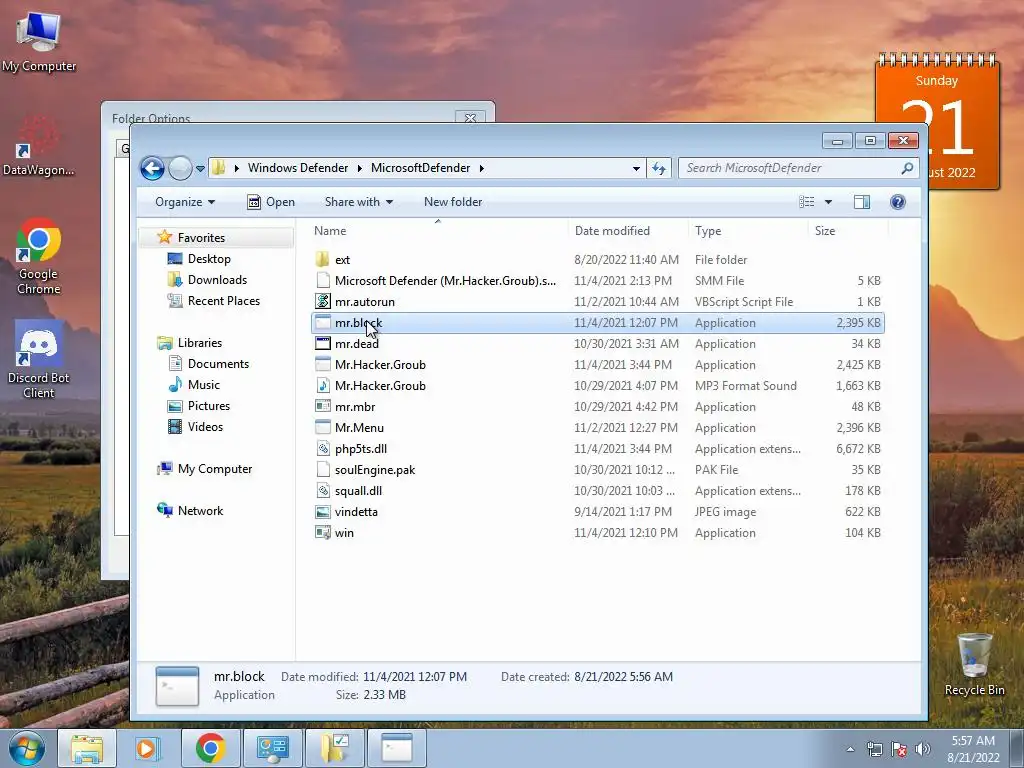This screenshot has width=1024, height=768.
Task: Click the Refresh button beside address bar
Action: click(x=659, y=168)
